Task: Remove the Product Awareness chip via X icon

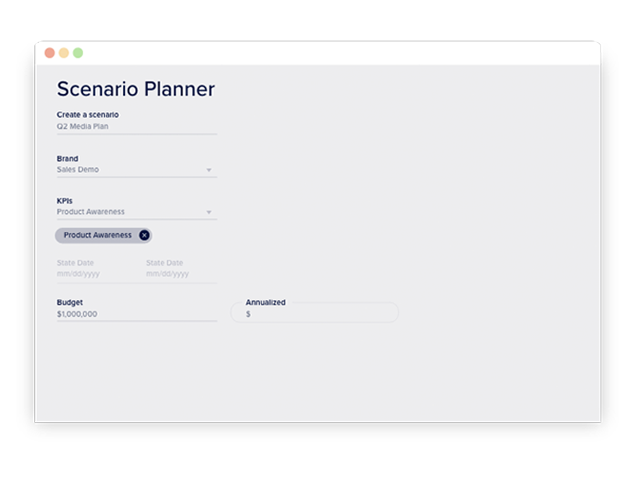Action: point(145,235)
